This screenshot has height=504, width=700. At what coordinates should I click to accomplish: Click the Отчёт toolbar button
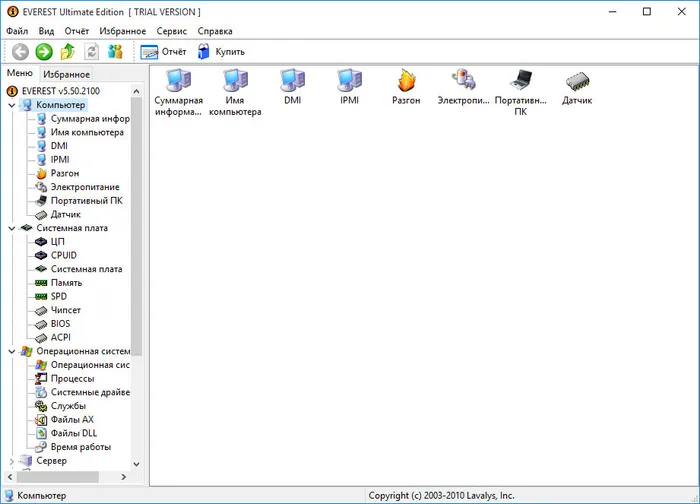pos(163,52)
